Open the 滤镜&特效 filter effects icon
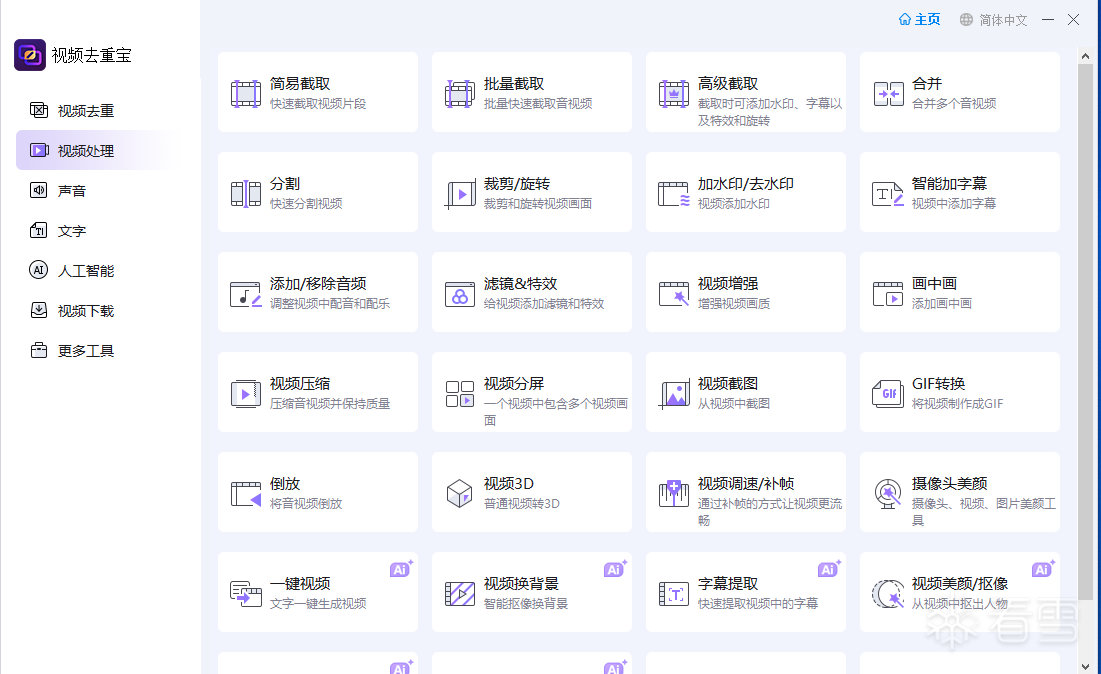 pos(460,294)
